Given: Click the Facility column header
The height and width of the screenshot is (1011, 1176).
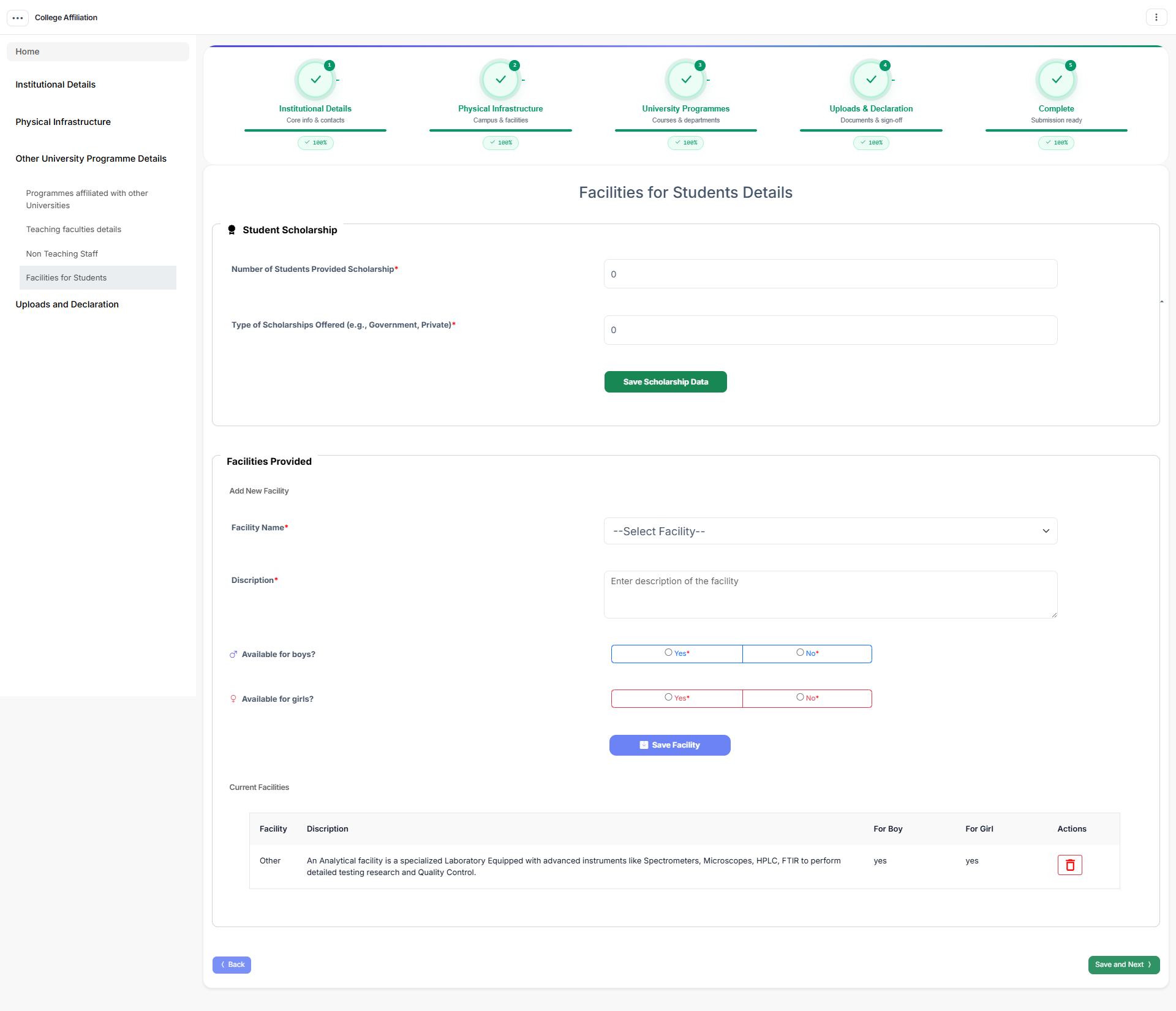Looking at the screenshot, I should click(x=273, y=829).
